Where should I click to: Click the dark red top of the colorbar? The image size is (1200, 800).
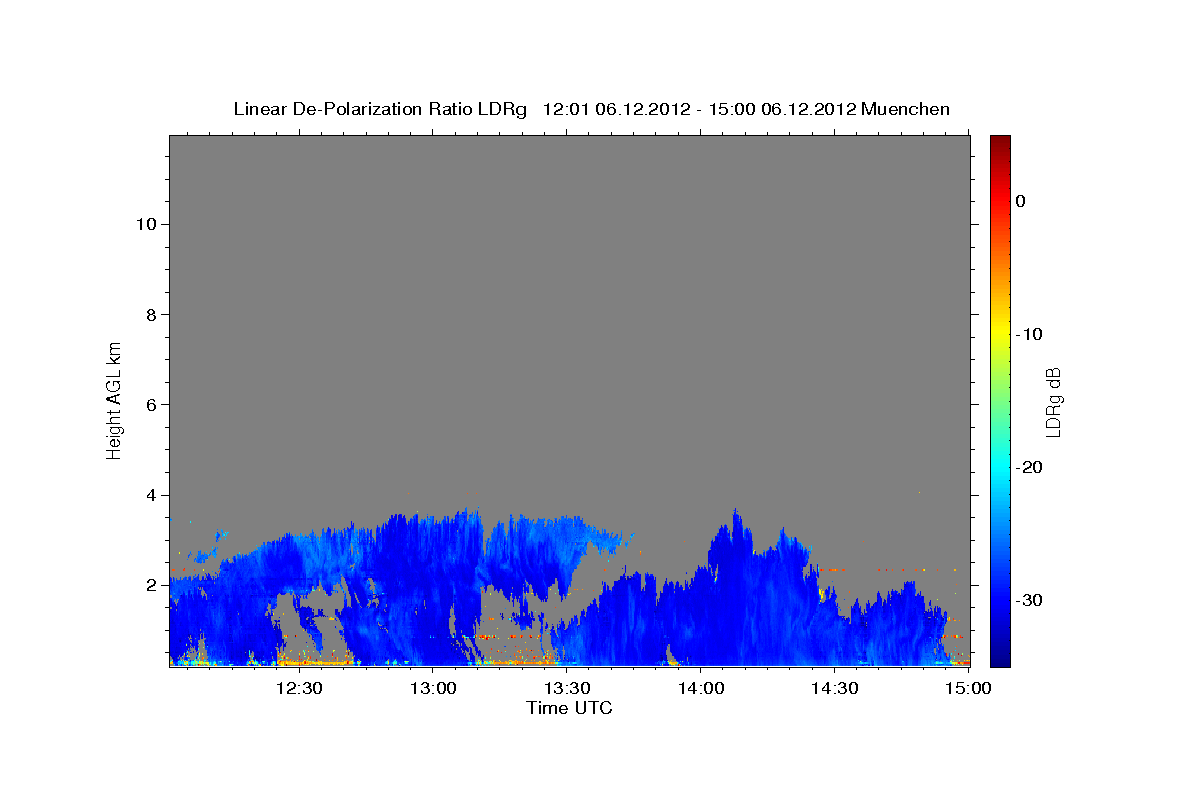(1000, 142)
